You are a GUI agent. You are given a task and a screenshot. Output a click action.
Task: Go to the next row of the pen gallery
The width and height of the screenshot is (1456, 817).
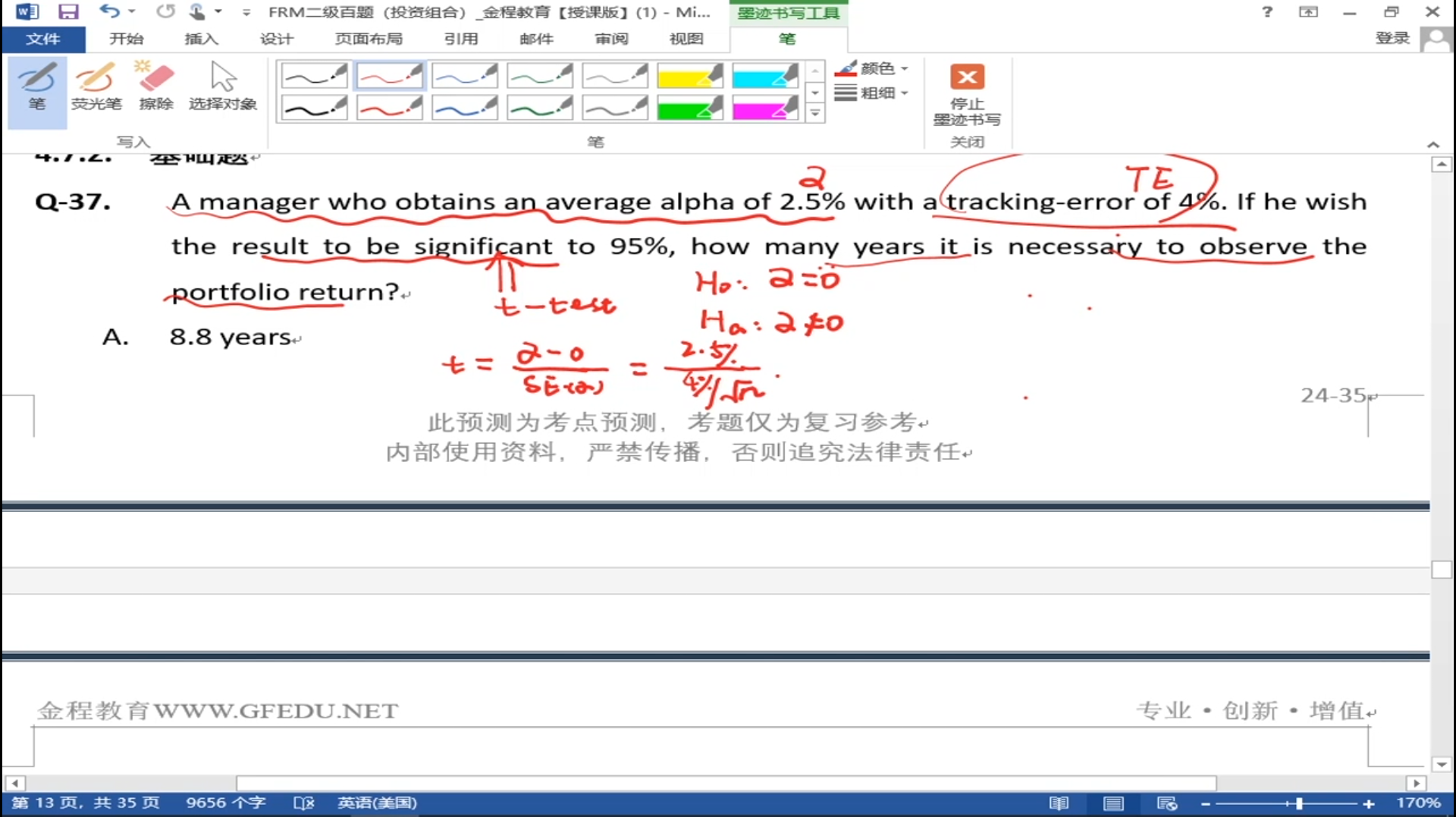[x=814, y=93]
